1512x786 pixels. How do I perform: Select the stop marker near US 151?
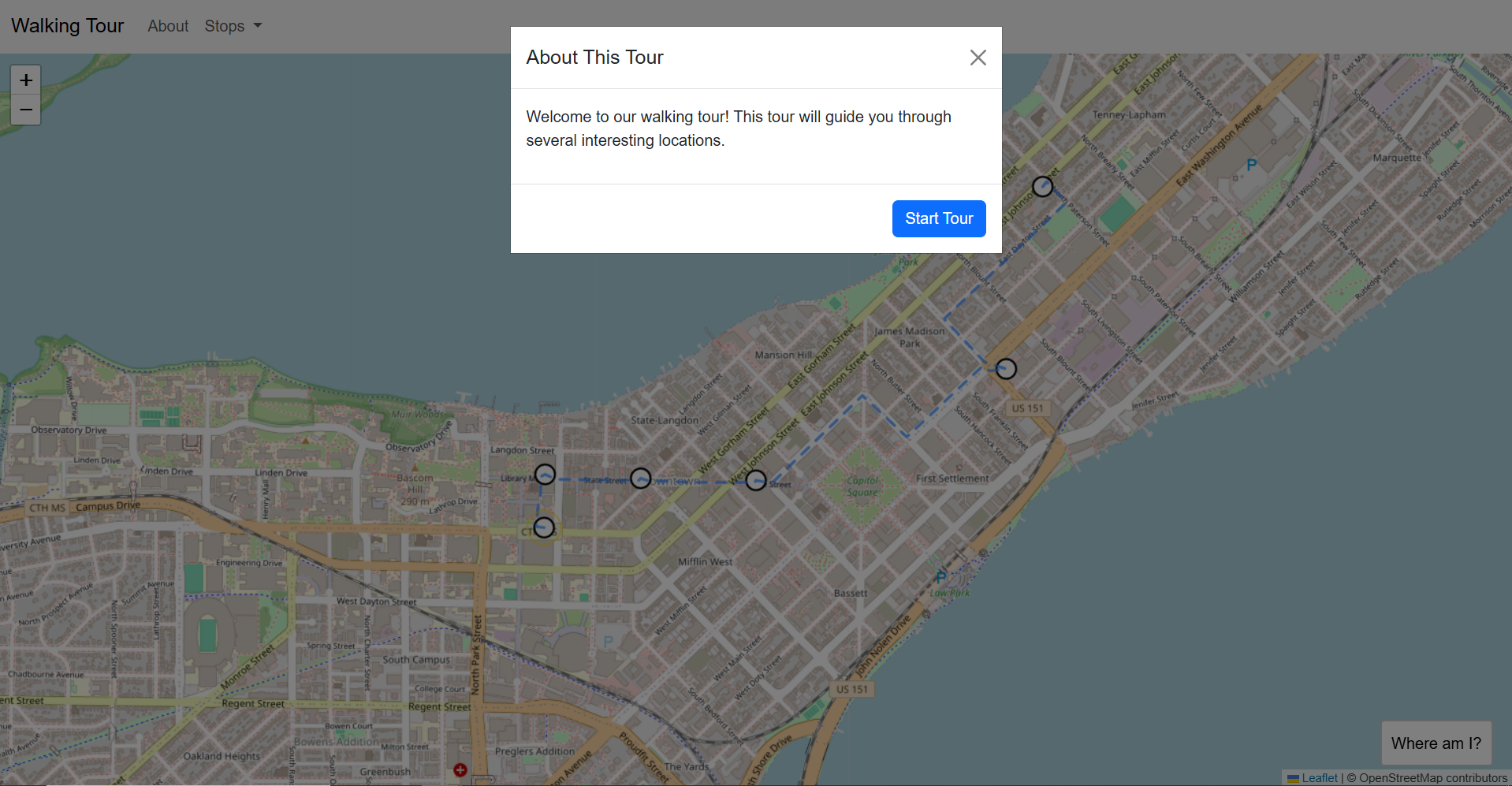[x=1006, y=369]
